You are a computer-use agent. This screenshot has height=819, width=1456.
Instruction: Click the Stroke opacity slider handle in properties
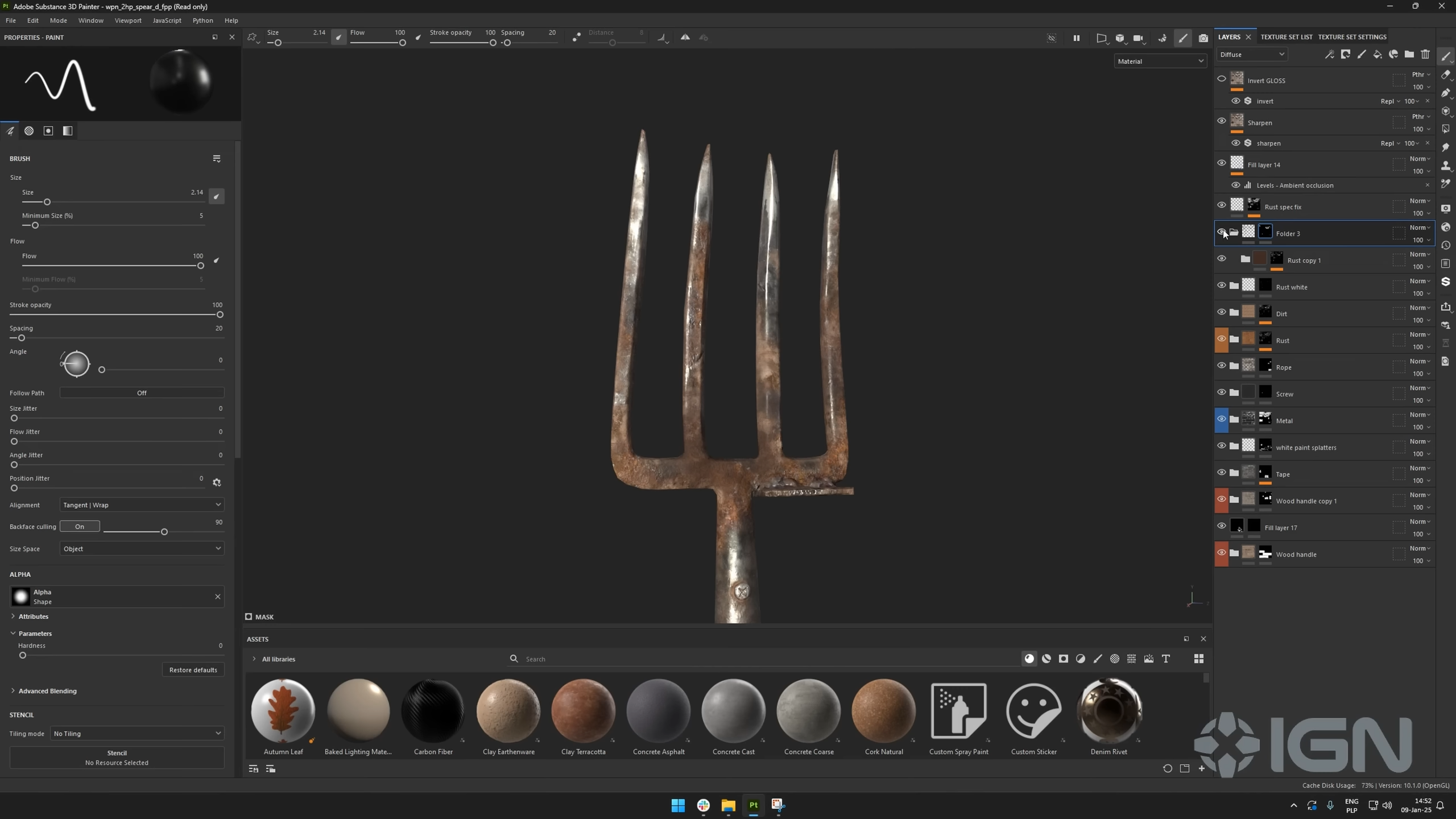(x=220, y=315)
